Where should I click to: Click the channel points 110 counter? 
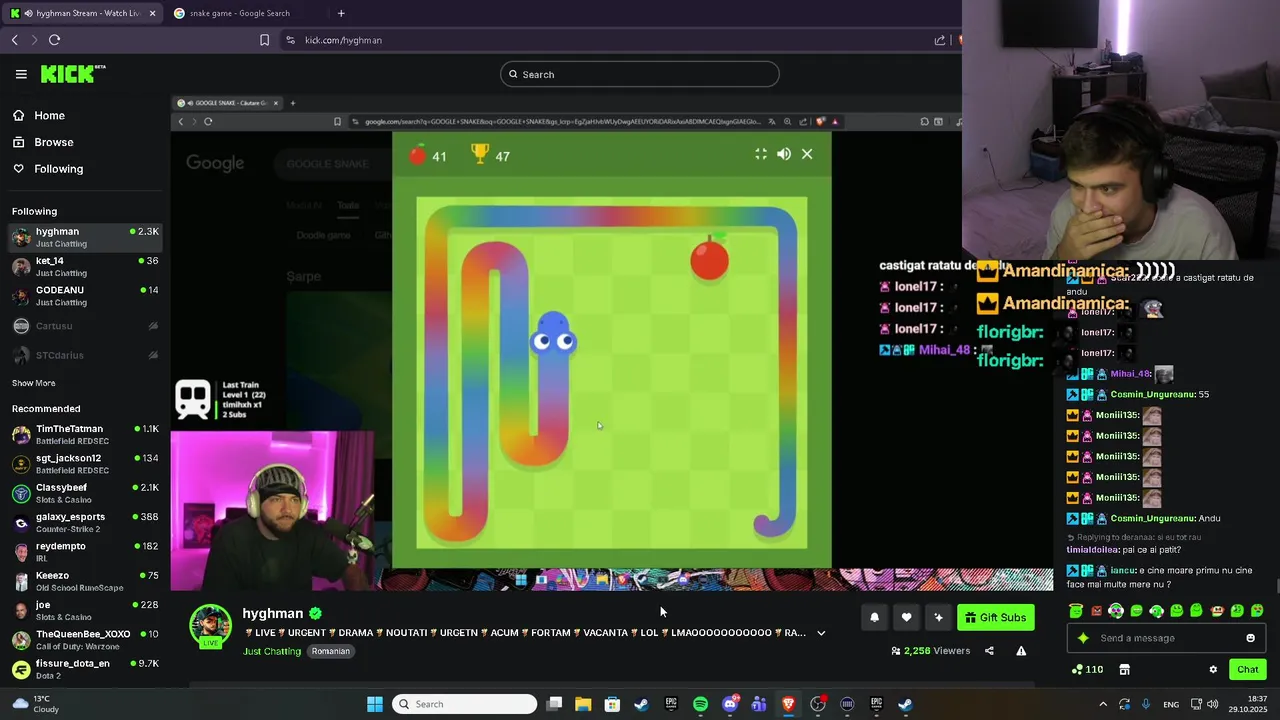tap(1087, 670)
